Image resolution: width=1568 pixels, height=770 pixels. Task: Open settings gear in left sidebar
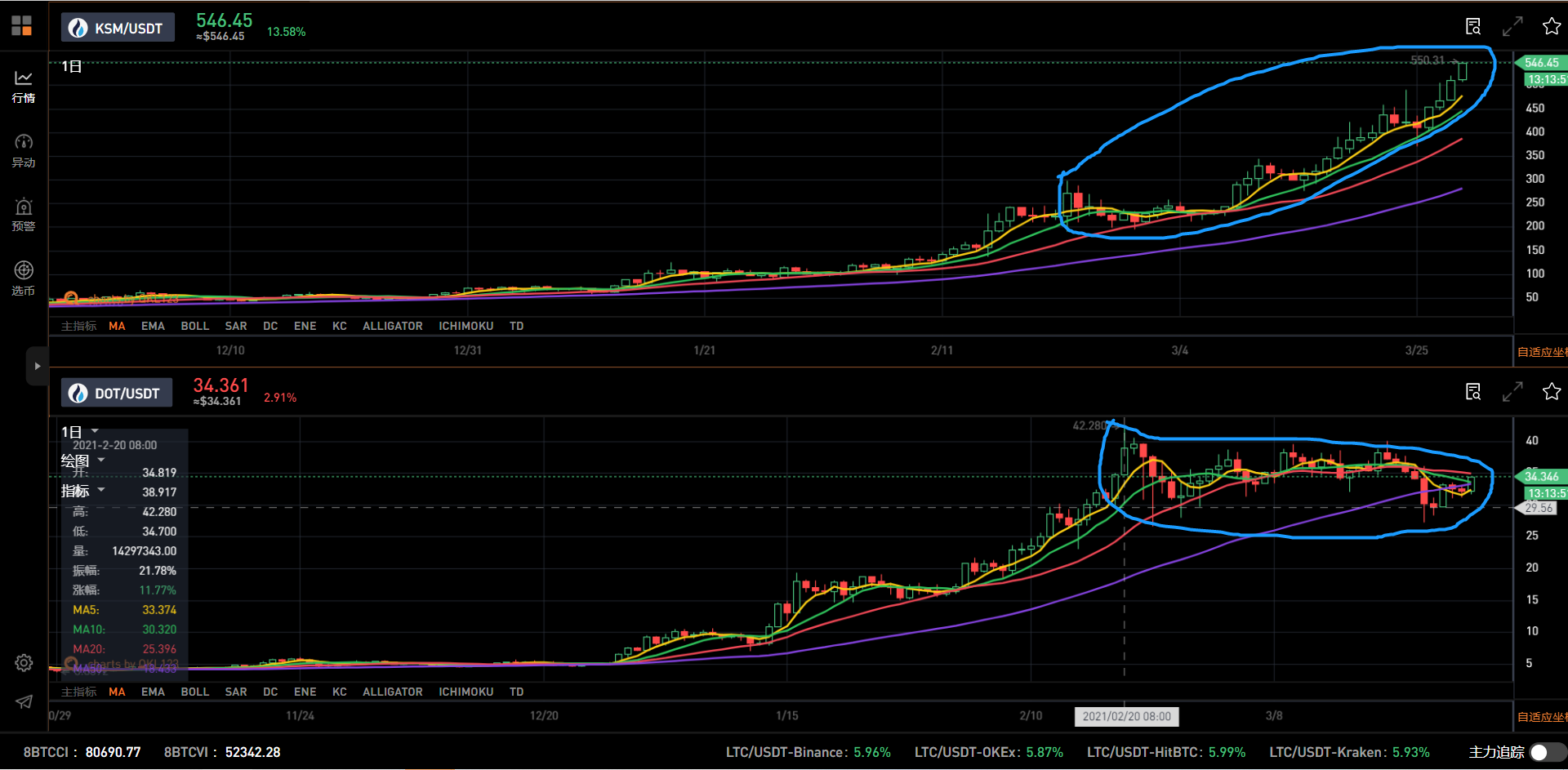tap(24, 662)
